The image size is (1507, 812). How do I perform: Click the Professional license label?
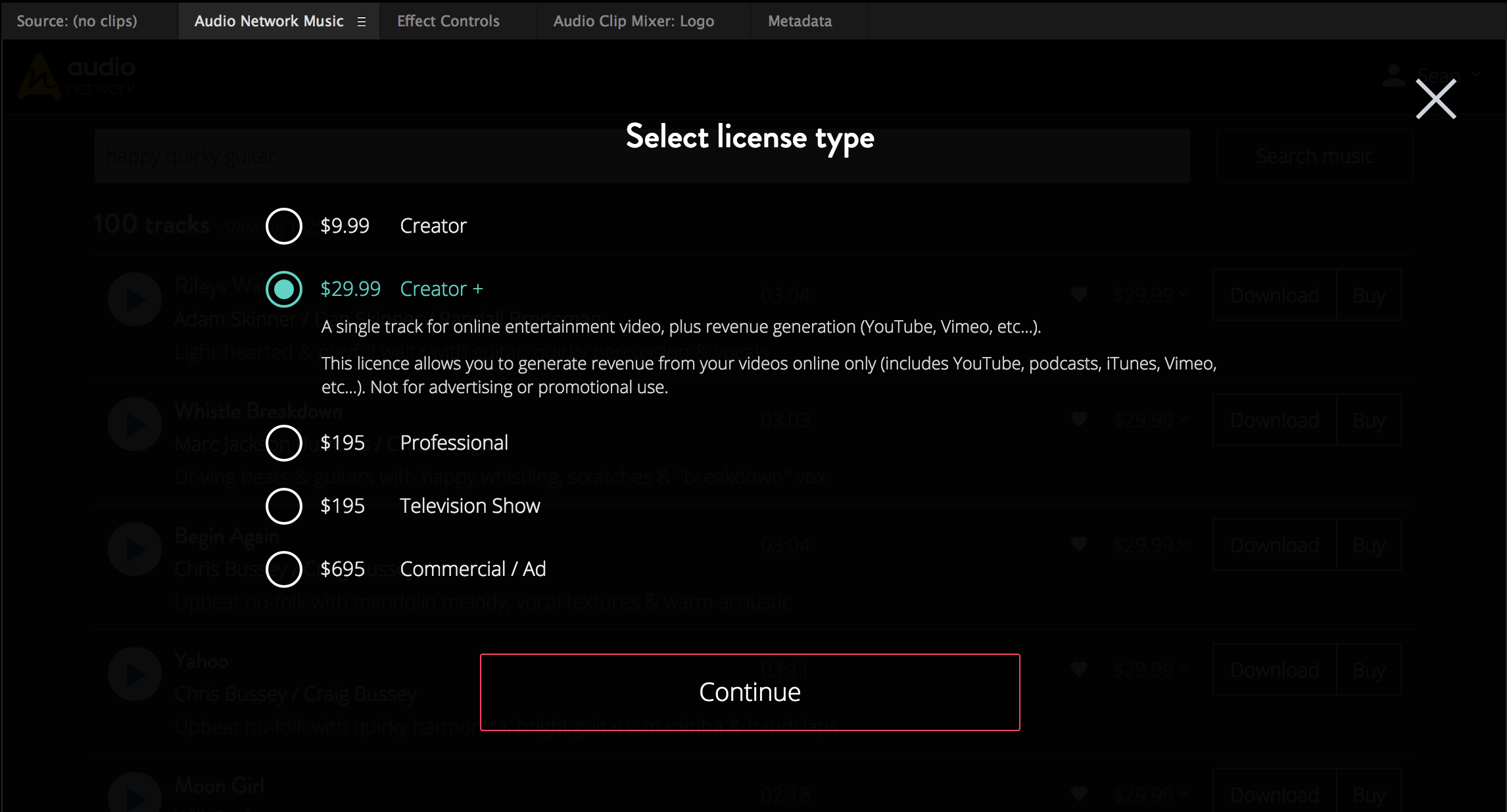point(454,443)
